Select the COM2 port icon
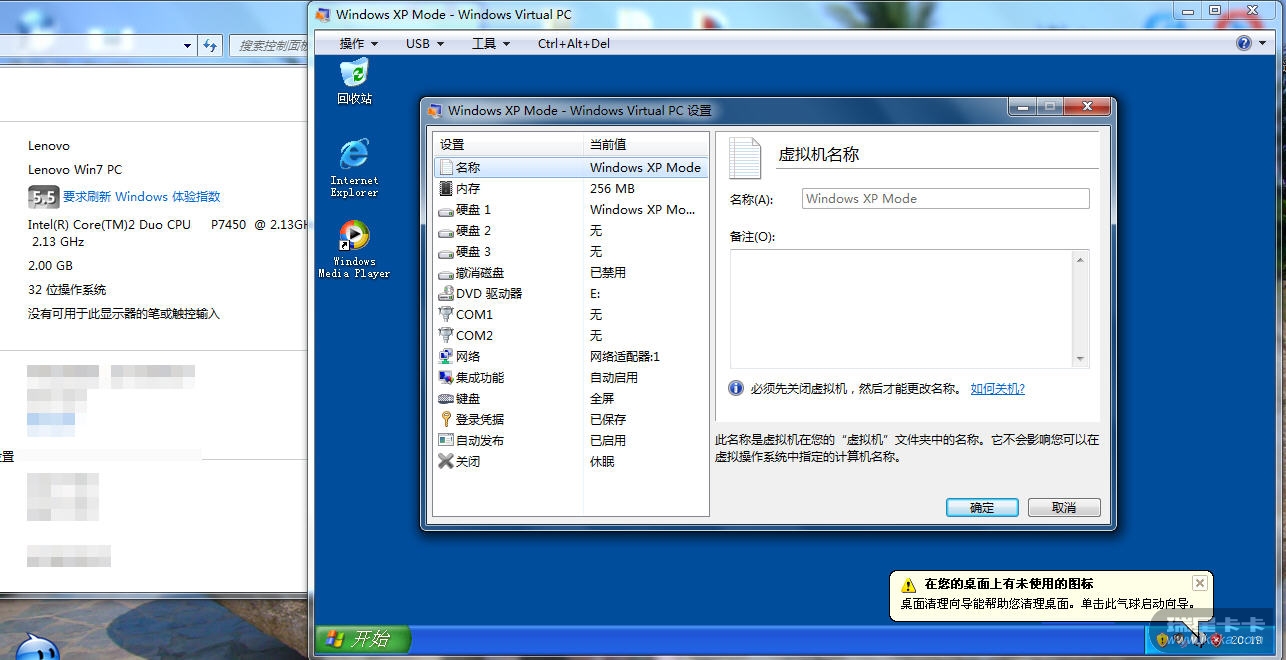The width and height of the screenshot is (1286, 660). click(x=446, y=336)
